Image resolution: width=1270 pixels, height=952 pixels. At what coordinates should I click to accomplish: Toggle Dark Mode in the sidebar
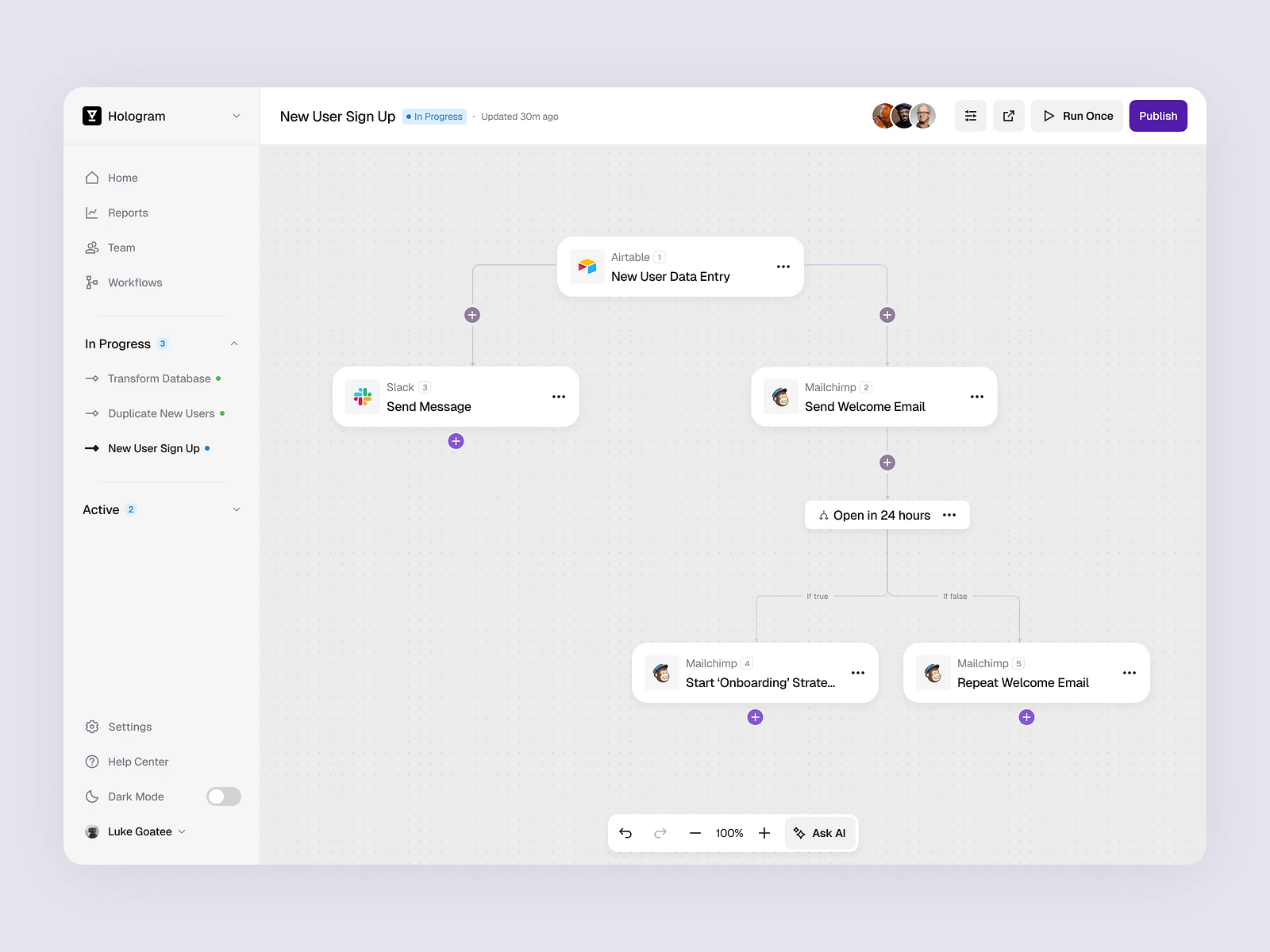point(223,797)
